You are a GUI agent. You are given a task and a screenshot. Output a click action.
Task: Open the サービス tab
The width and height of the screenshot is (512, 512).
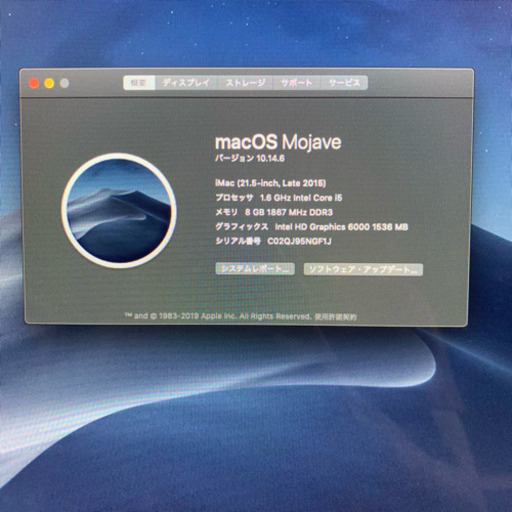pyautogui.click(x=344, y=83)
